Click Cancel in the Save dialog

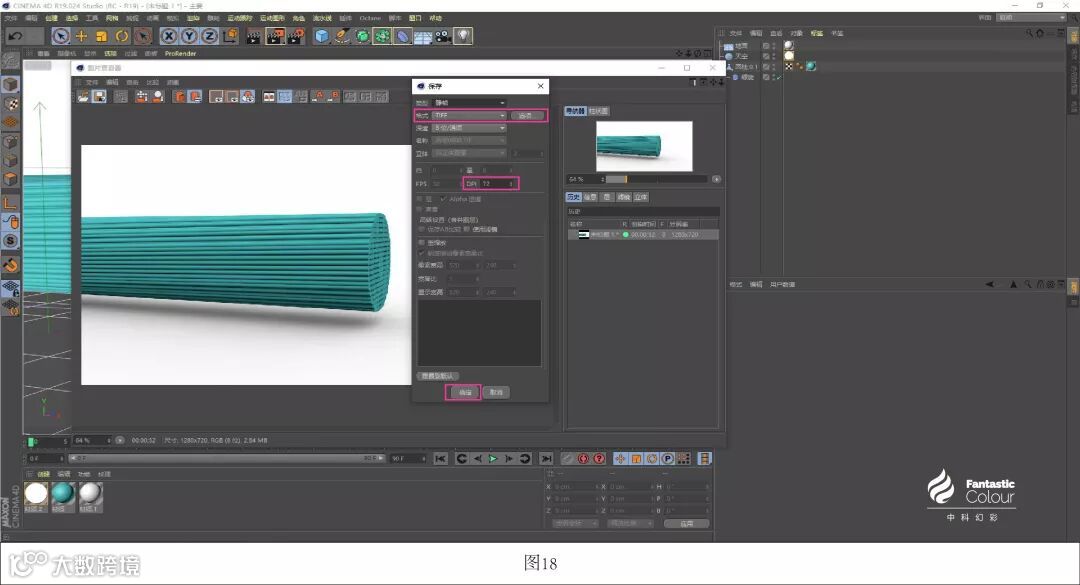[x=497, y=392]
